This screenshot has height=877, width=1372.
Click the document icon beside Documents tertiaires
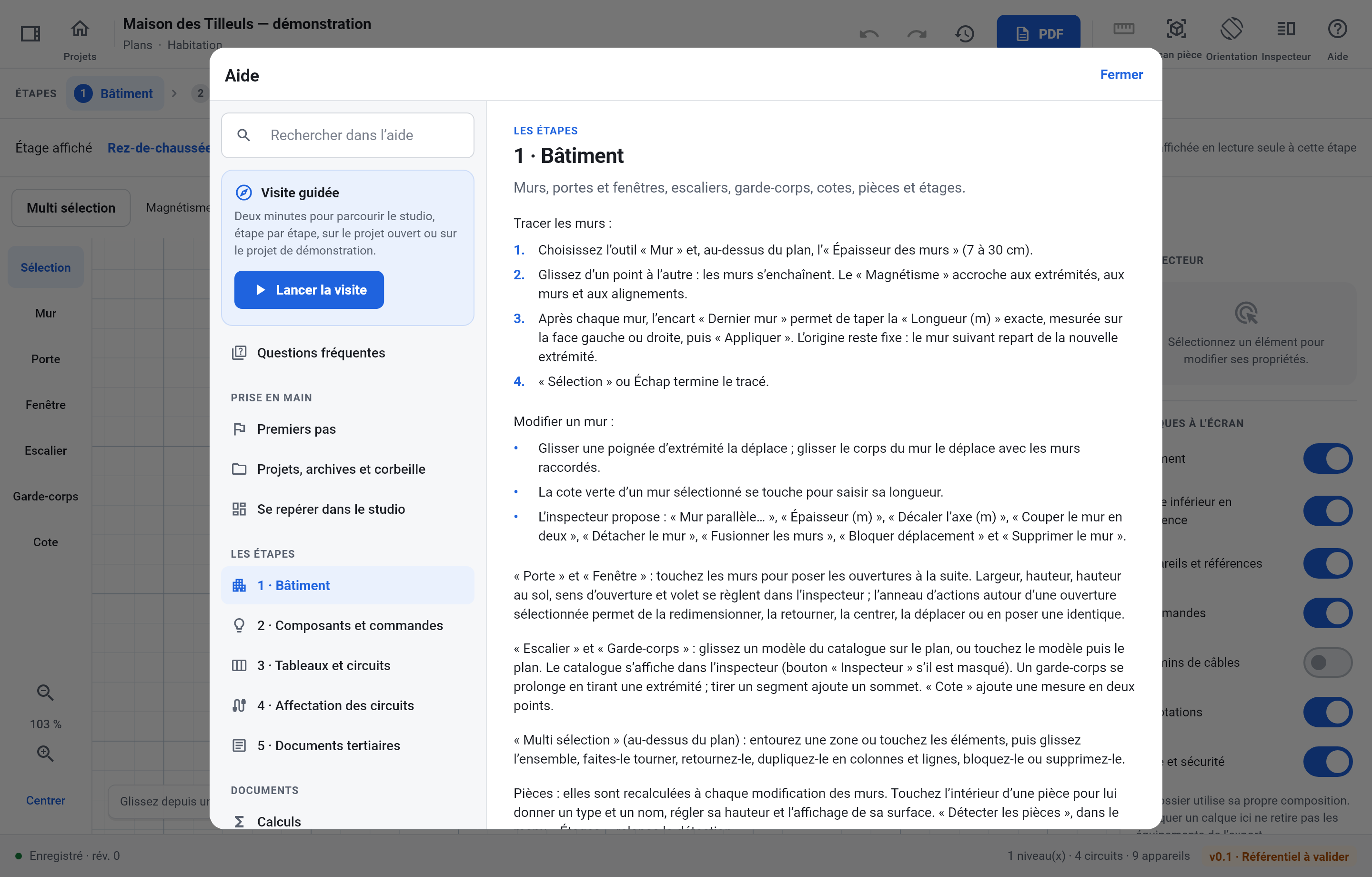(x=239, y=746)
